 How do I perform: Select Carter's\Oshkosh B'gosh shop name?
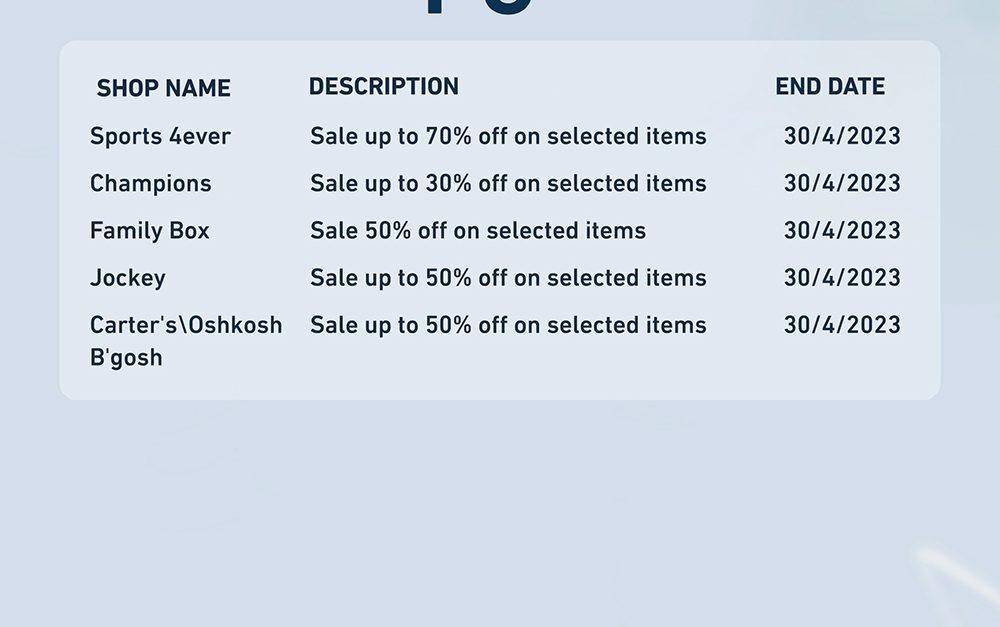tap(186, 341)
